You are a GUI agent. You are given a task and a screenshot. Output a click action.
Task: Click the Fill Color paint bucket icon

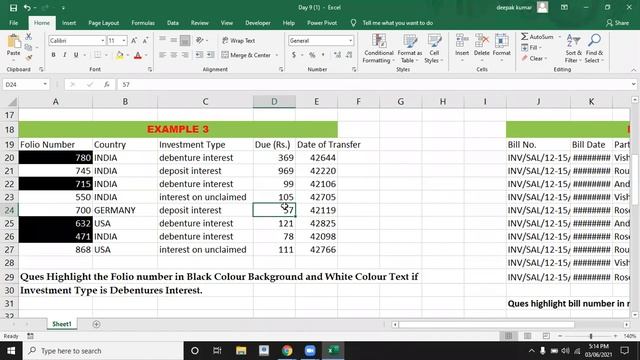coord(120,55)
